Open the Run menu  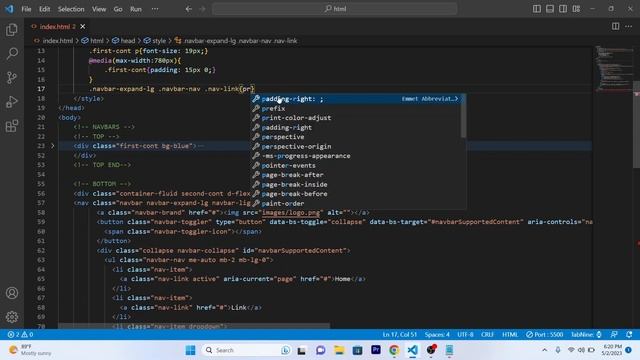click(136, 9)
